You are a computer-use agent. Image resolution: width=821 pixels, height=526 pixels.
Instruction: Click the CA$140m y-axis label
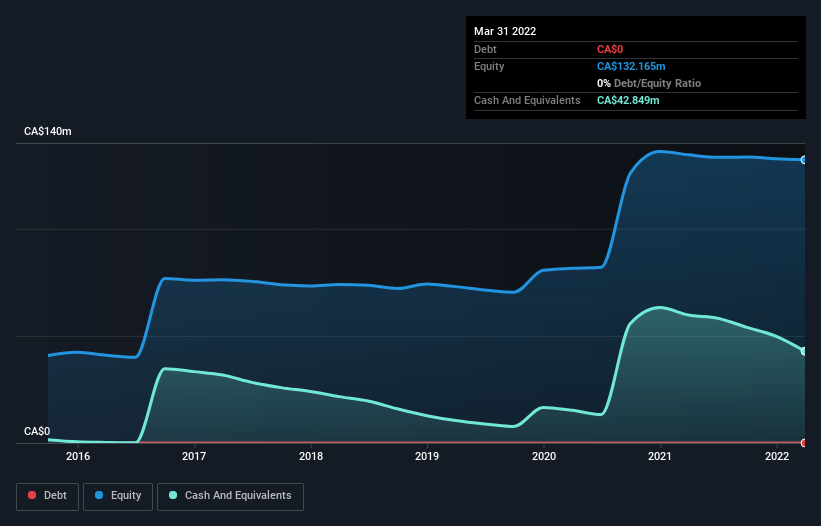[x=48, y=131]
